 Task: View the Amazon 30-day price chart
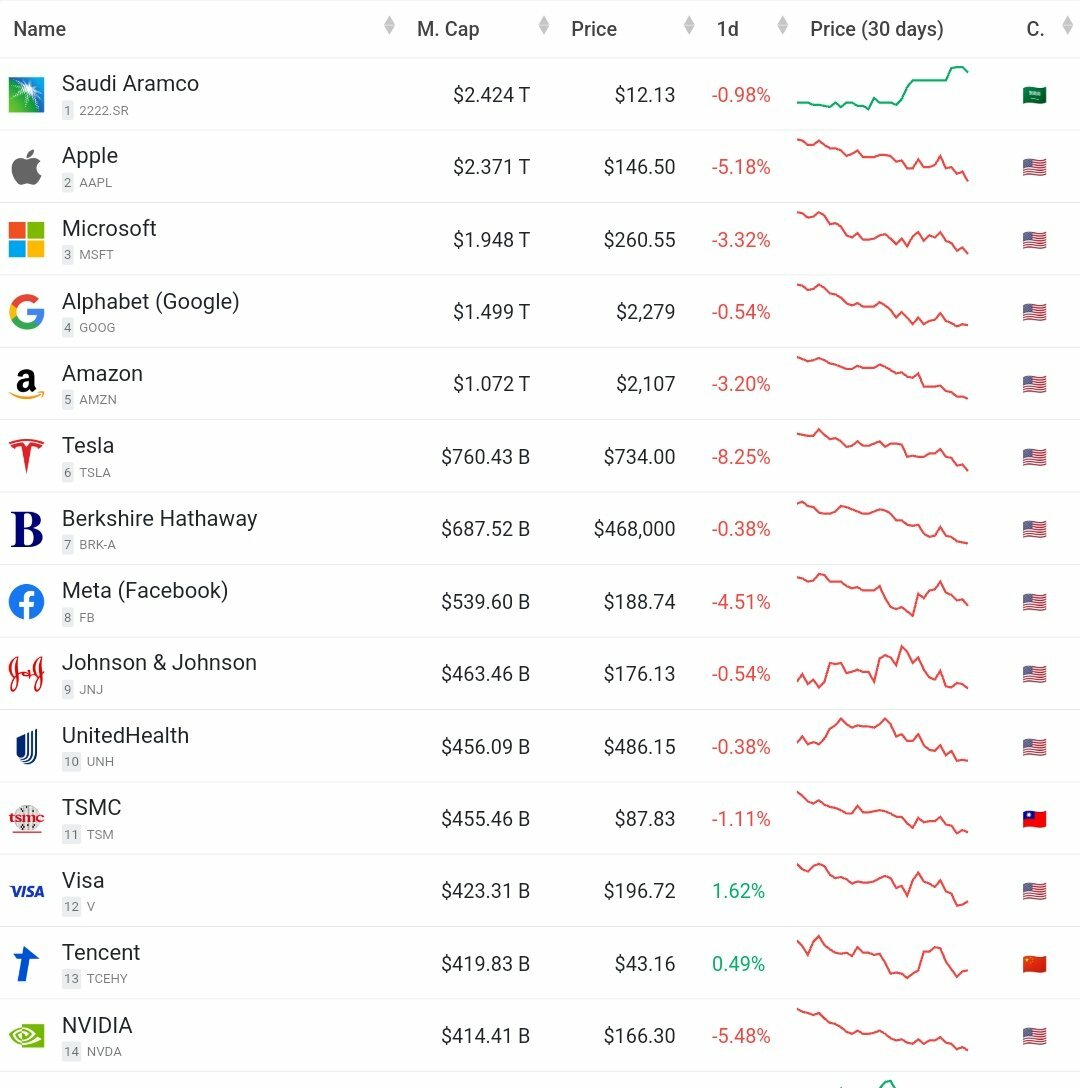tap(882, 378)
